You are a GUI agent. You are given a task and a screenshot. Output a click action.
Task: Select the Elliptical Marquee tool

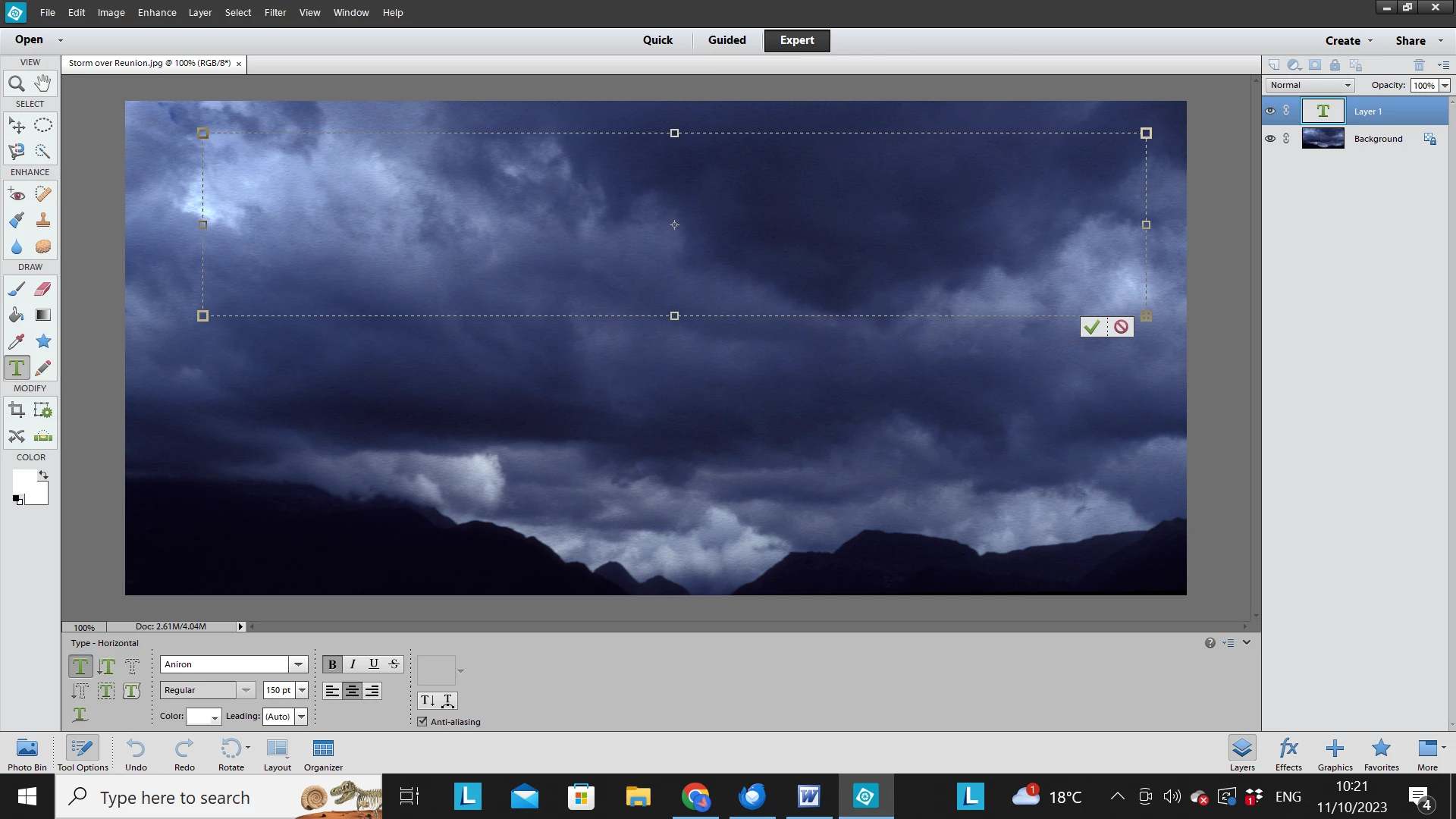43,125
